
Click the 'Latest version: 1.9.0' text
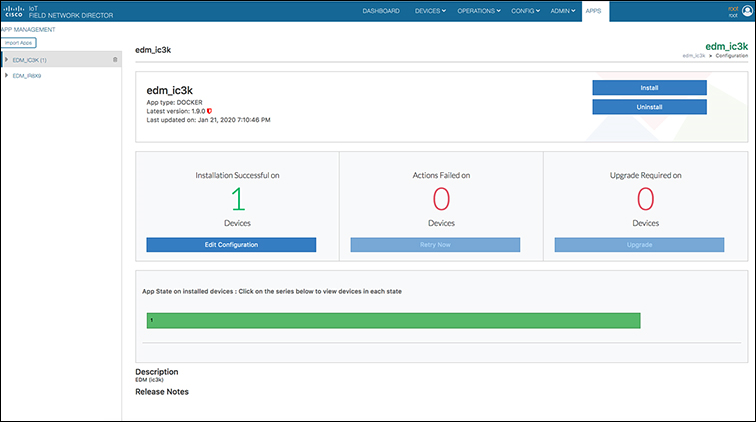(176, 111)
